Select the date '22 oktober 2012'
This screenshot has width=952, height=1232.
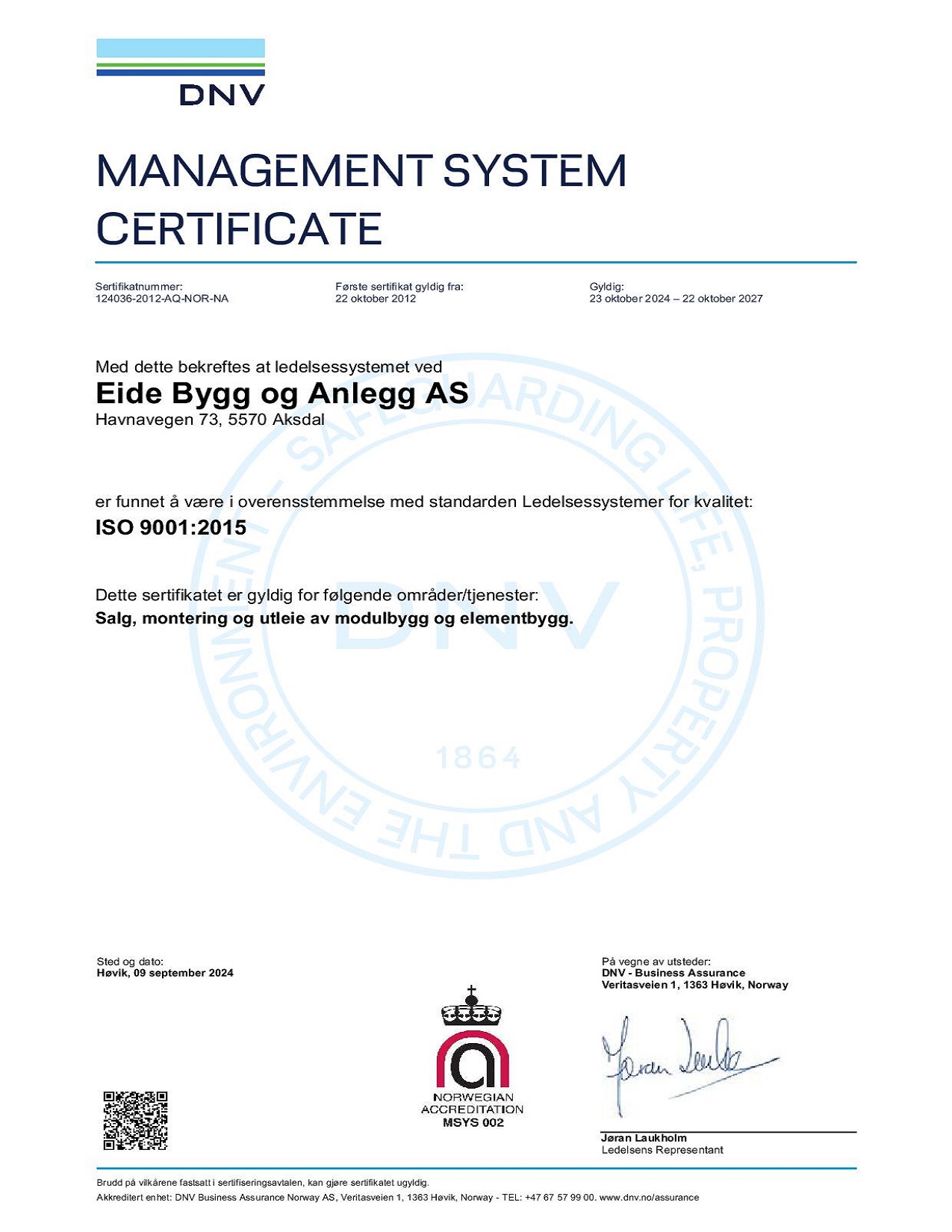tap(376, 299)
